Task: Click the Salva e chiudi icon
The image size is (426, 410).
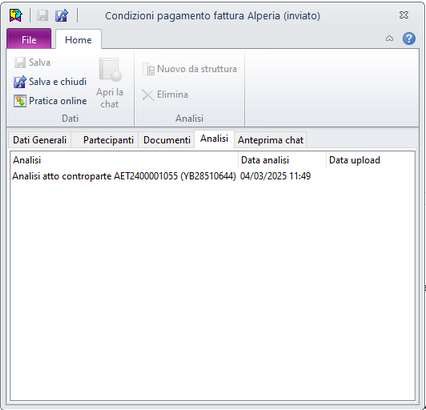Action: (x=20, y=82)
